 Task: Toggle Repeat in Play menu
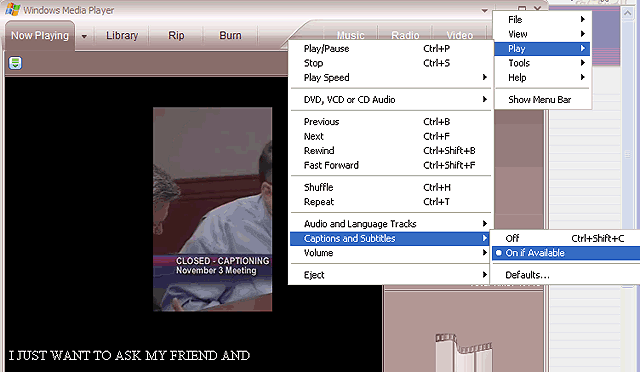(390, 202)
